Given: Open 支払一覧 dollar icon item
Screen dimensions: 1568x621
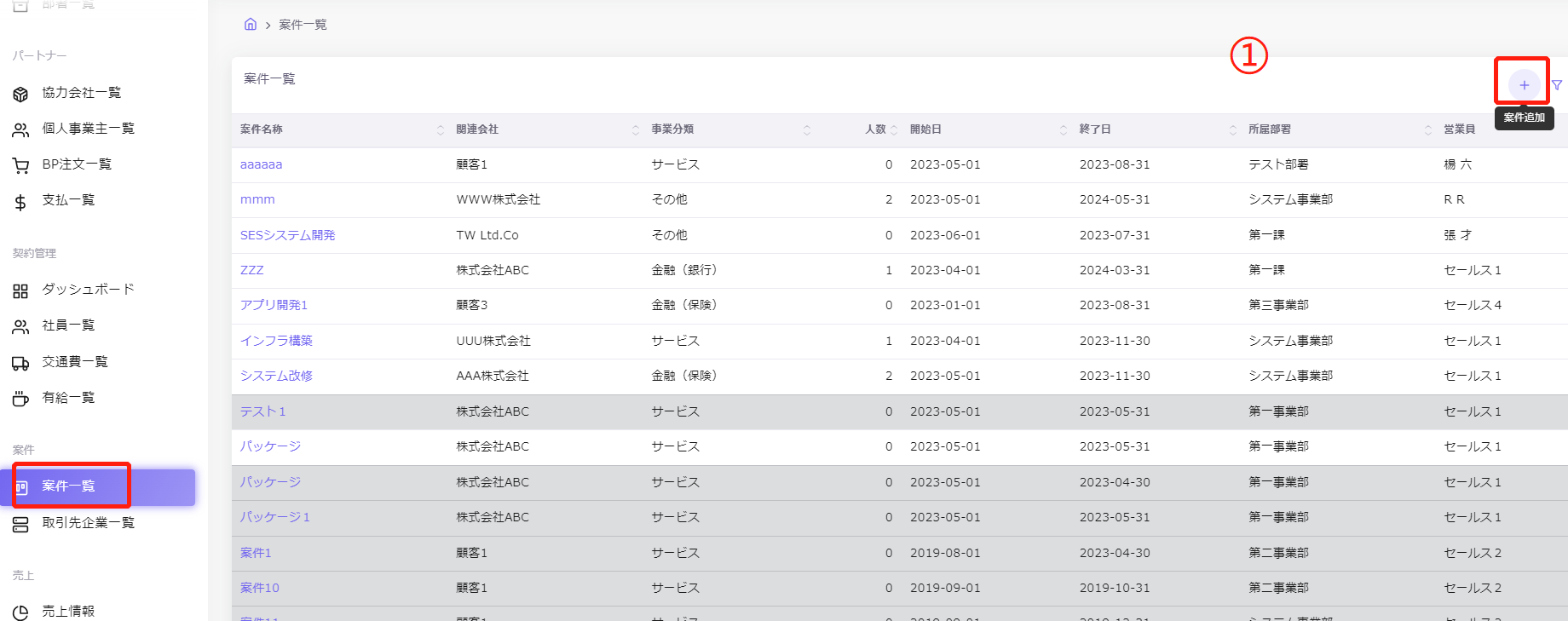Looking at the screenshot, I should (20, 202).
